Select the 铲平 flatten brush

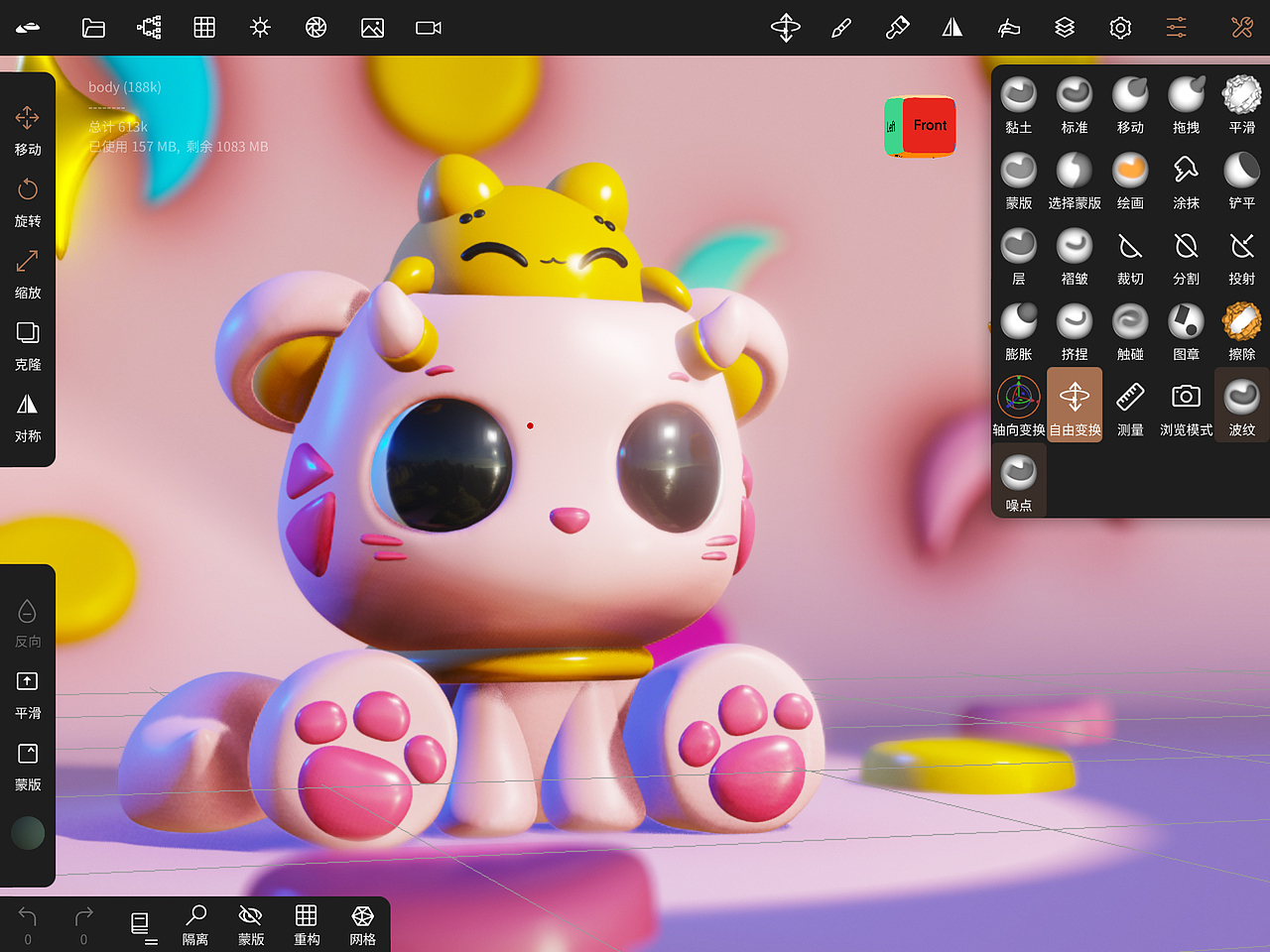point(1242,179)
